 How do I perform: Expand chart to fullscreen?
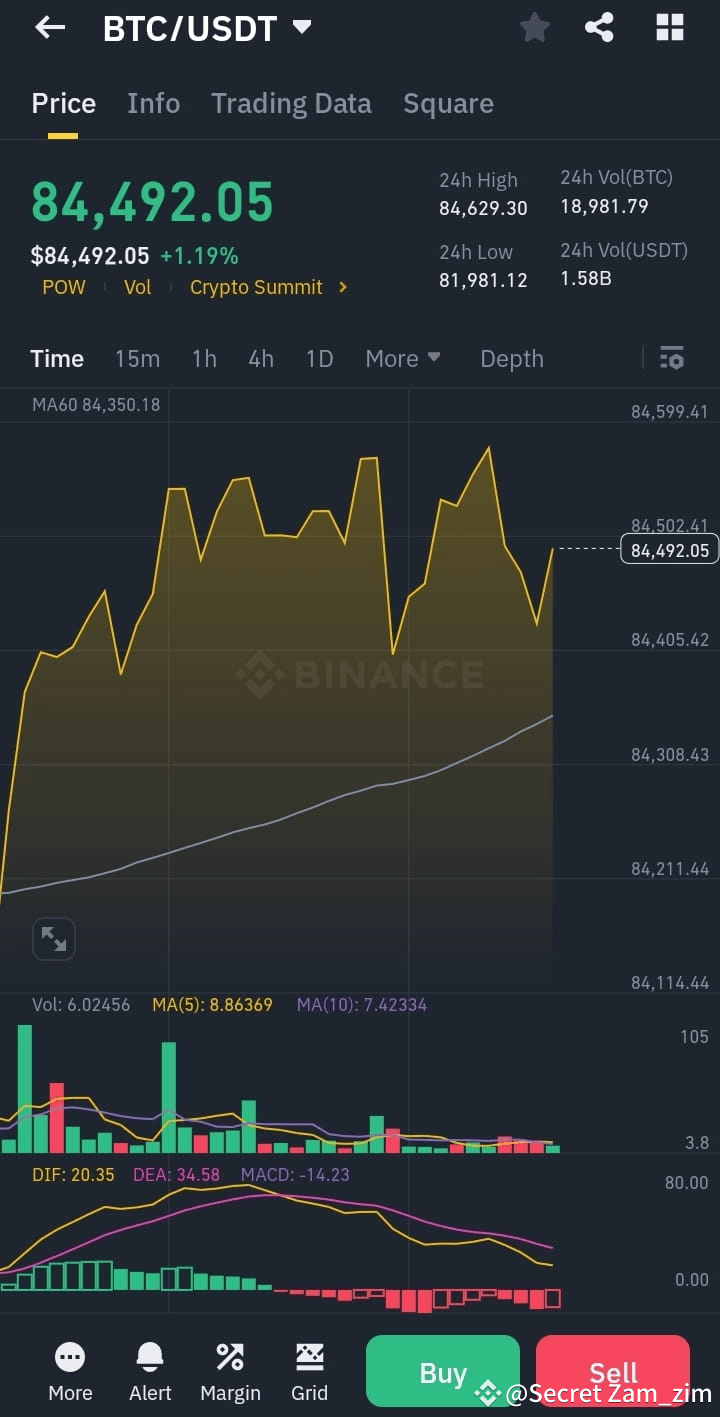54,939
